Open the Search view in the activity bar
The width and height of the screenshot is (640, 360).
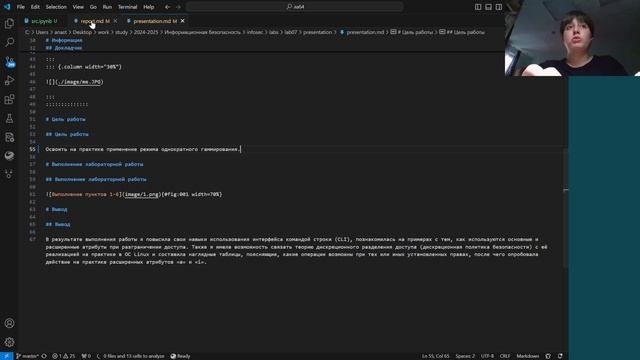tap(9, 42)
